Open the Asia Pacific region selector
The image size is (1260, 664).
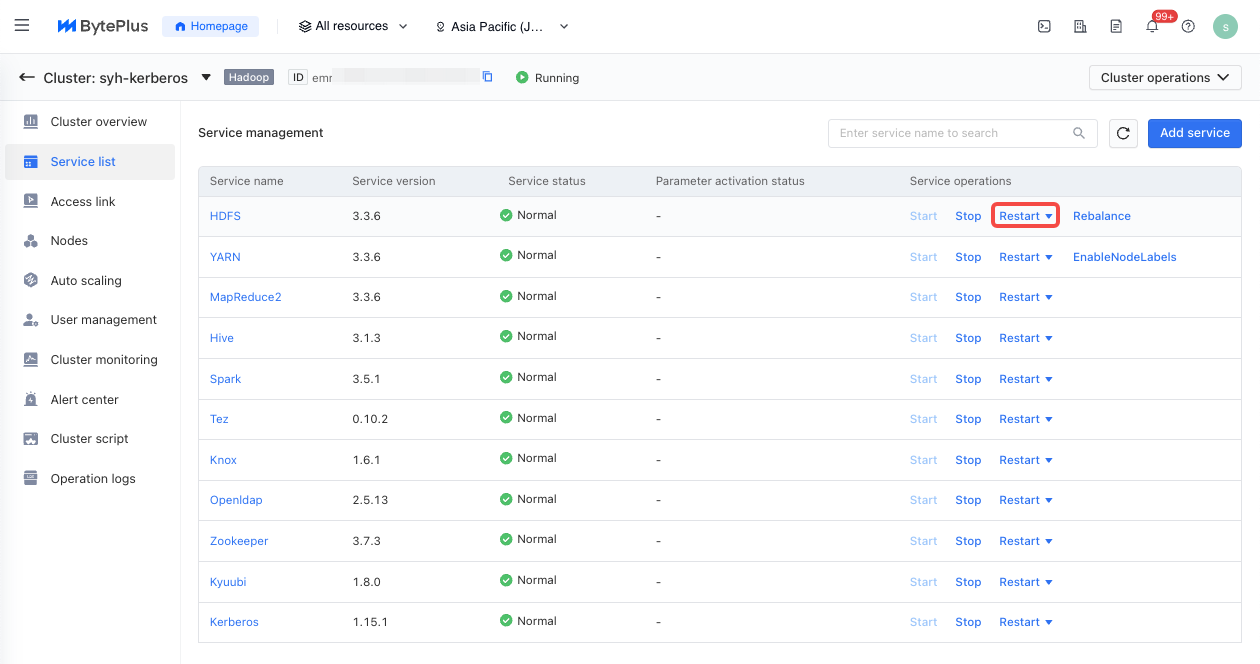click(x=502, y=27)
